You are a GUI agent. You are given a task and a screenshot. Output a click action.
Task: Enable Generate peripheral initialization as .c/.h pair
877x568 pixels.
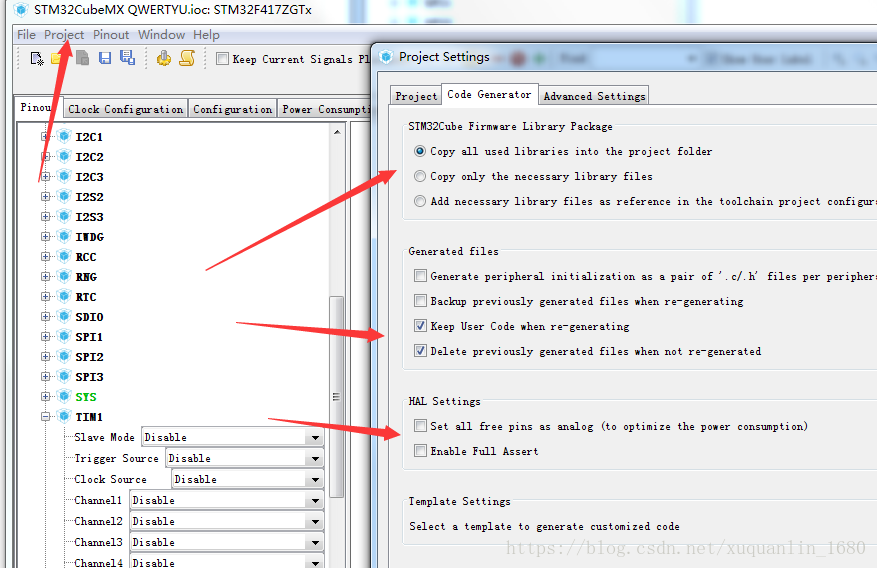point(420,276)
